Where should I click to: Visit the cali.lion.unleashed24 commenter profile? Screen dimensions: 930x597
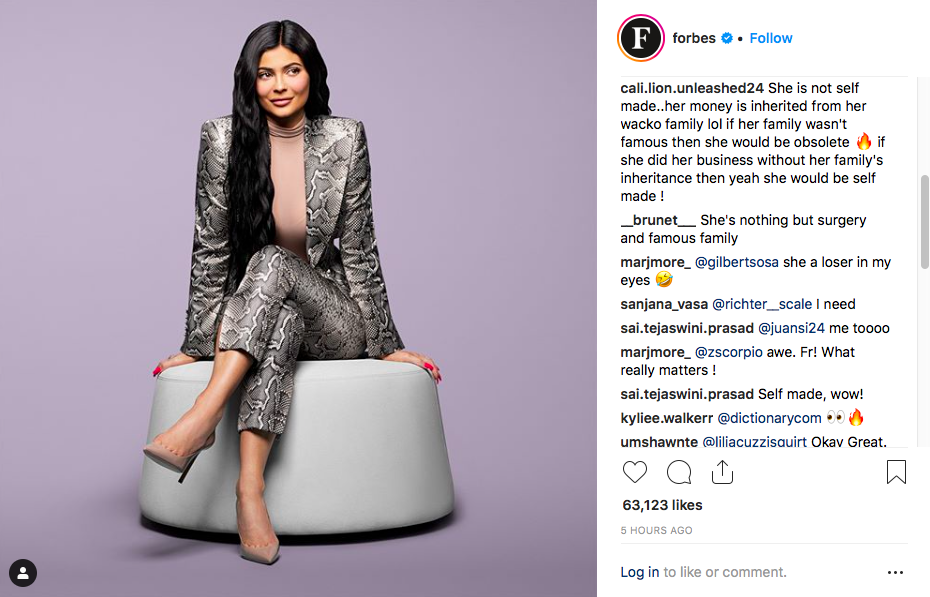coord(692,88)
